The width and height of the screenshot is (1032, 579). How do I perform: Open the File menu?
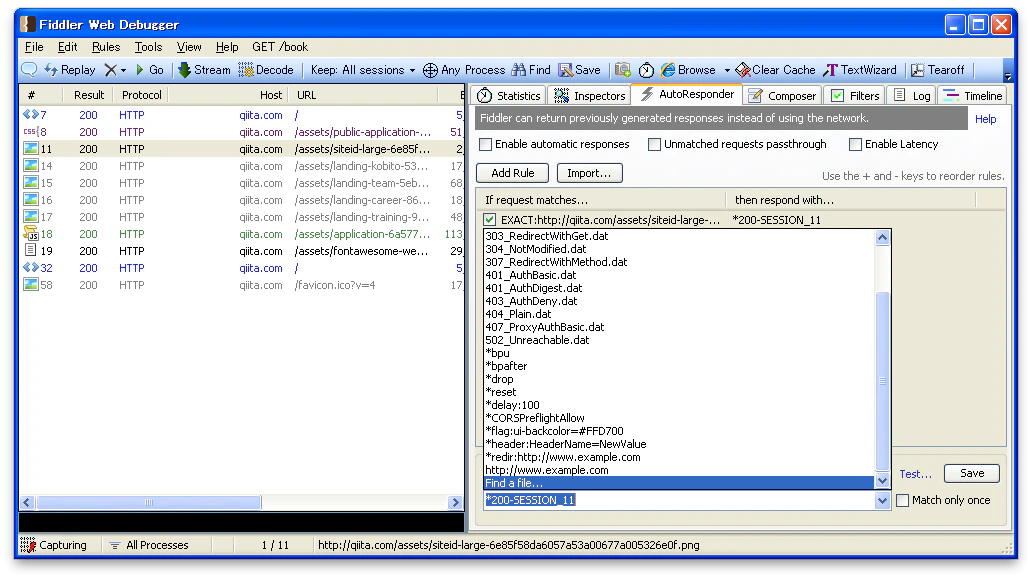(x=34, y=47)
